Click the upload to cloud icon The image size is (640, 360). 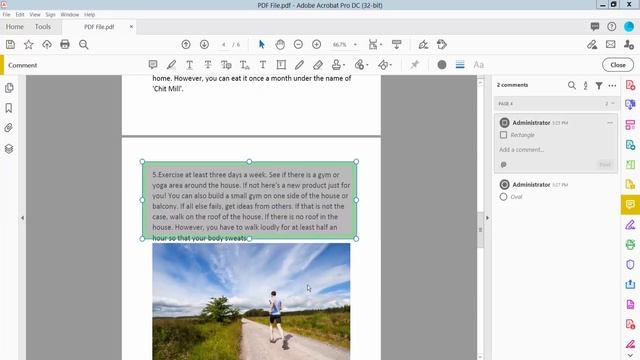pos(47,44)
